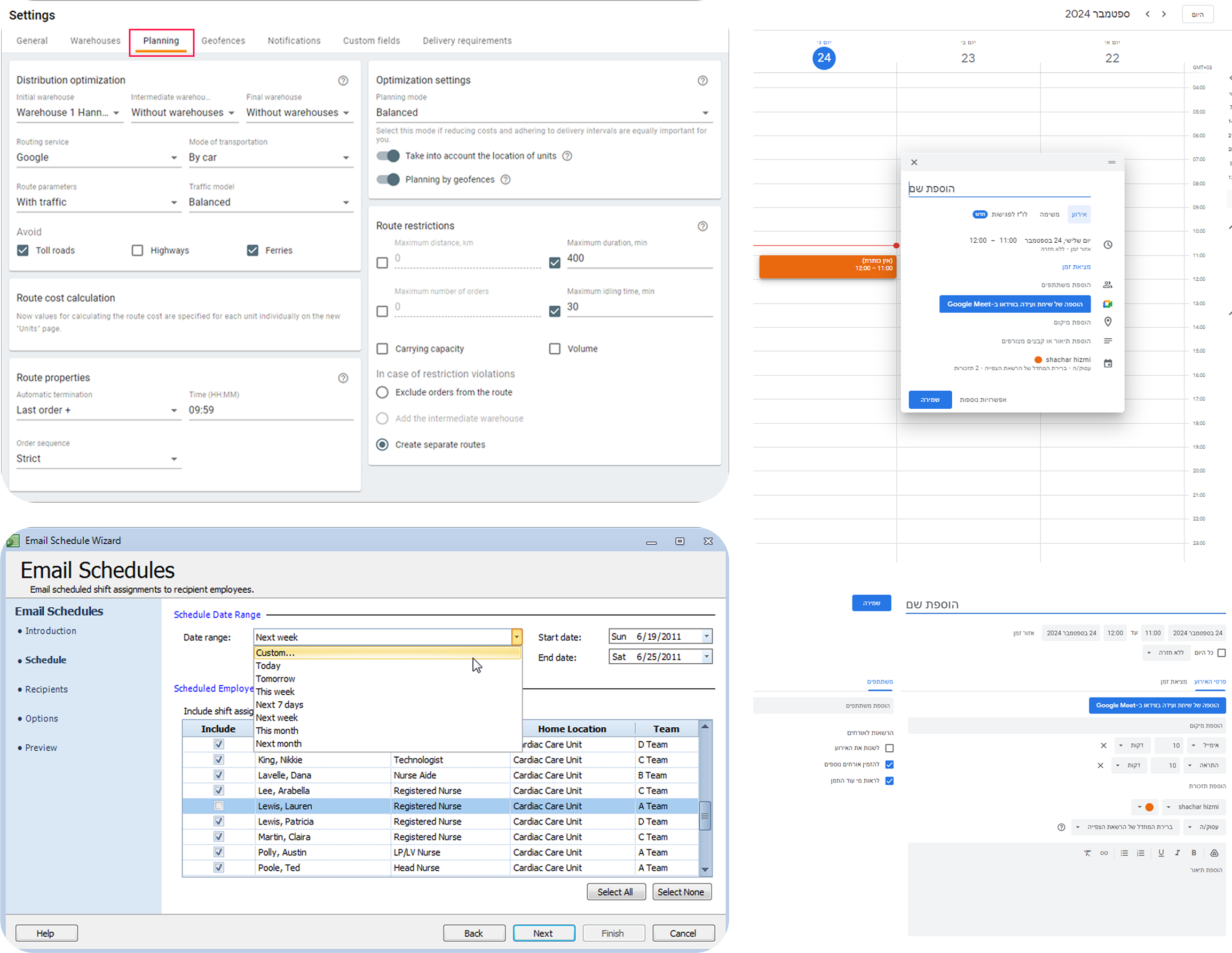1232x953 pixels.
Task: Check Highways under Avoid
Action: pos(137,250)
